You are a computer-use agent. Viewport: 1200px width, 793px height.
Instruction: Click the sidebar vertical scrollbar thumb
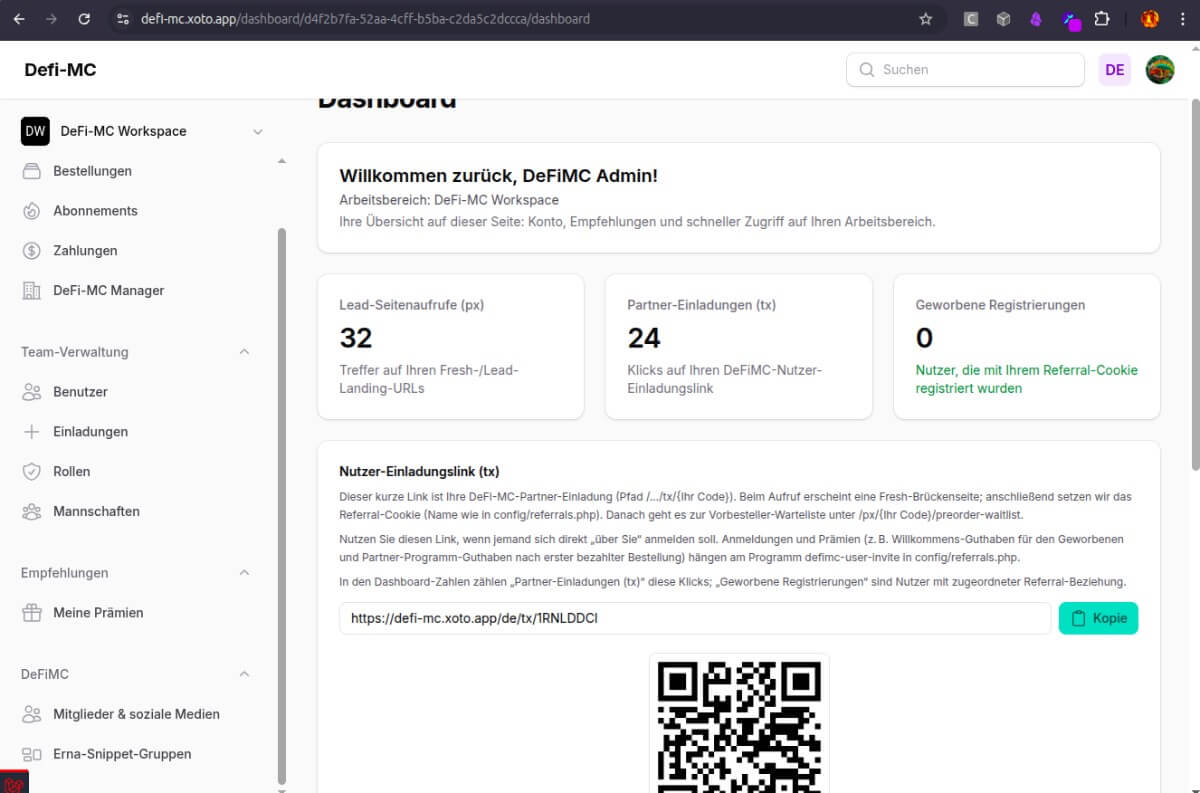[281, 504]
